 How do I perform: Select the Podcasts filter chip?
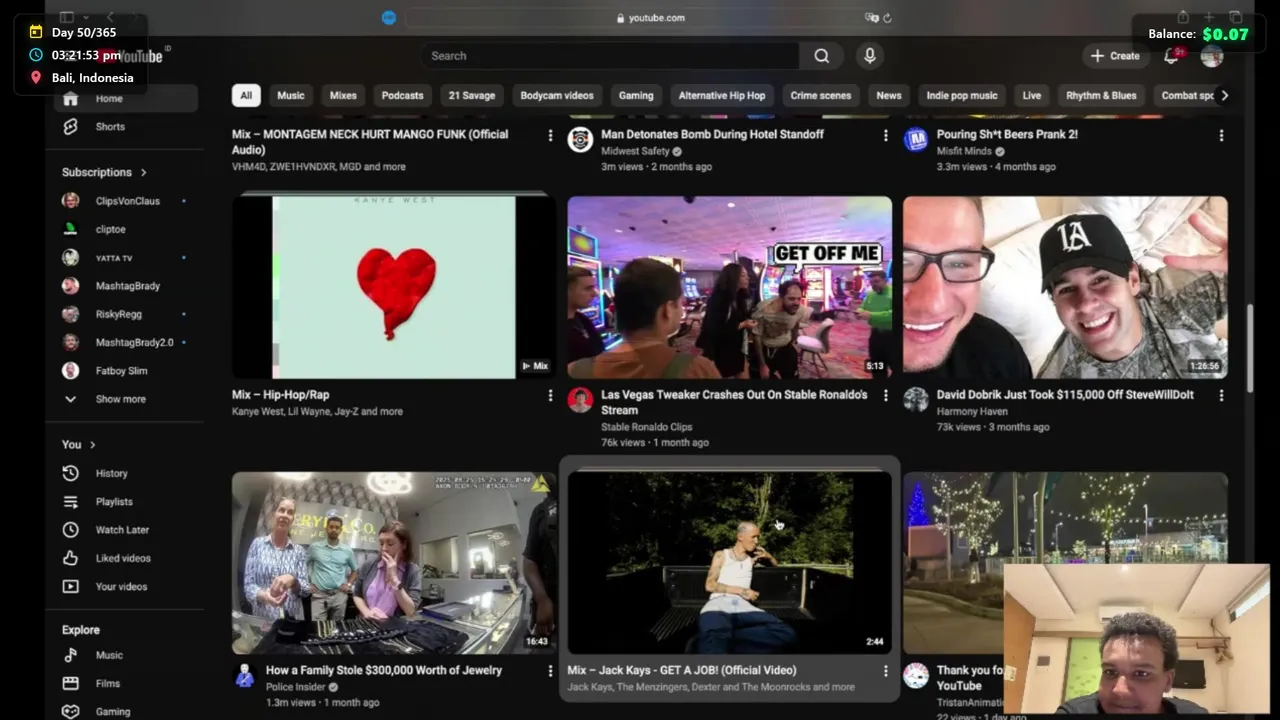tap(403, 96)
